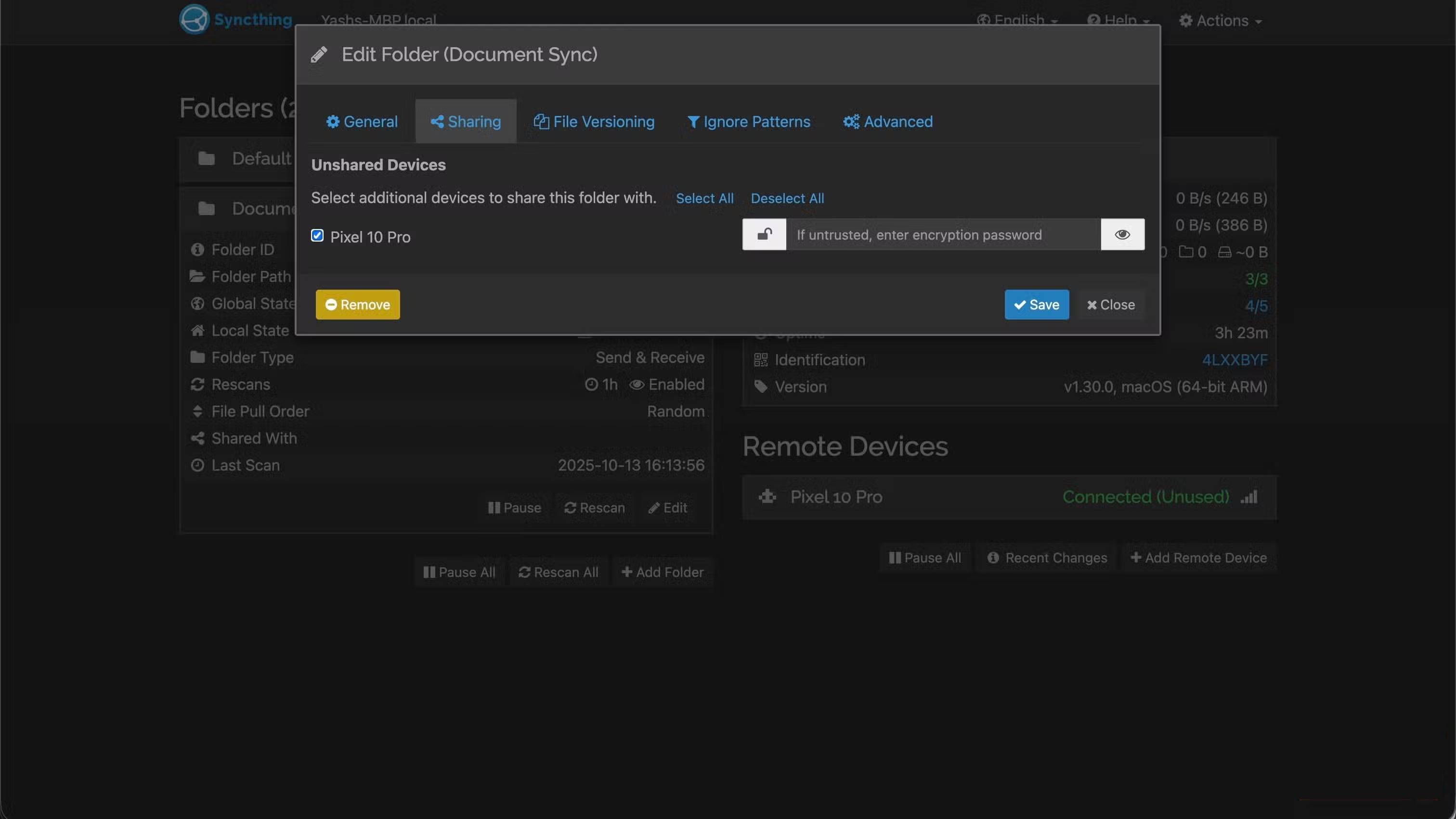Click the signal strength bars icon

click(1249, 497)
